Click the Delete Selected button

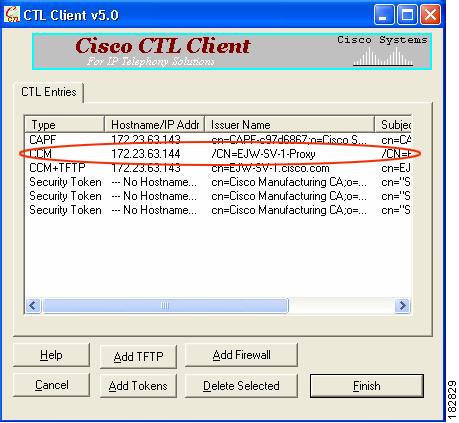pyautogui.click(x=241, y=386)
